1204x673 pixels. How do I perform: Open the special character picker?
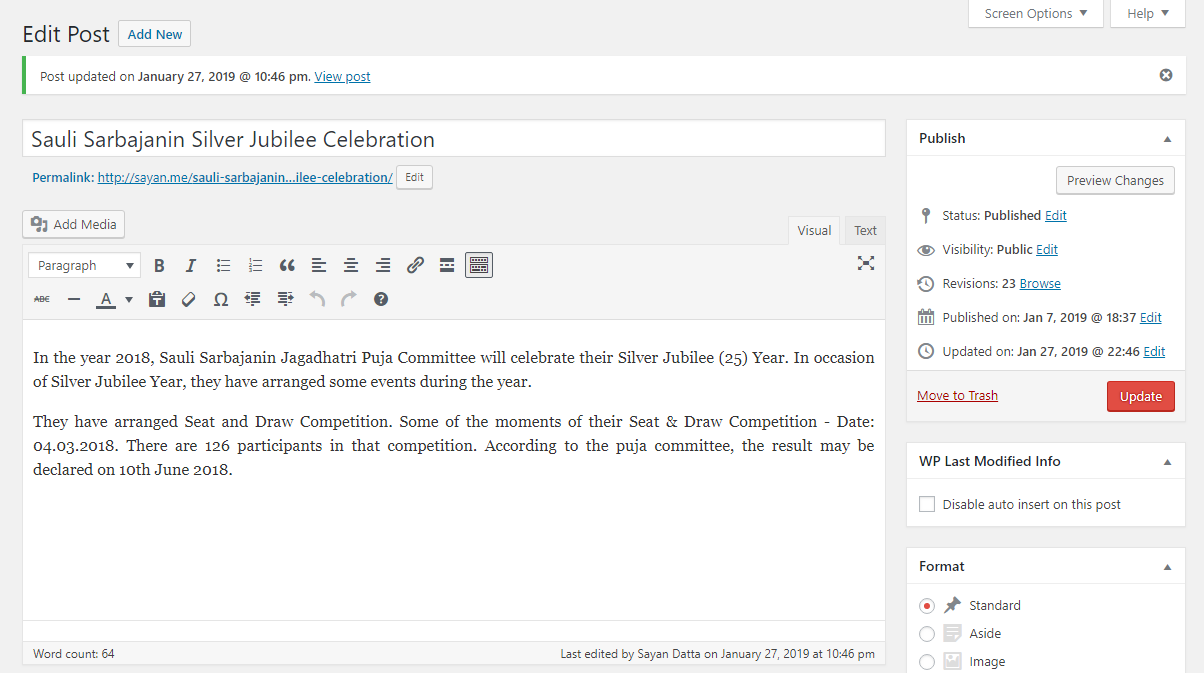pyautogui.click(x=221, y=299)
